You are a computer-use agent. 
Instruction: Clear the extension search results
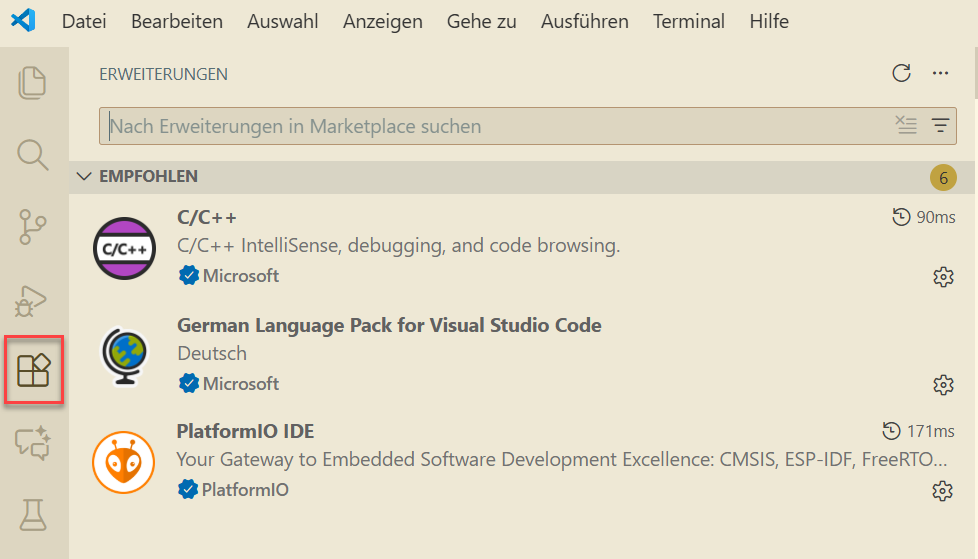[x=906, y=126]
